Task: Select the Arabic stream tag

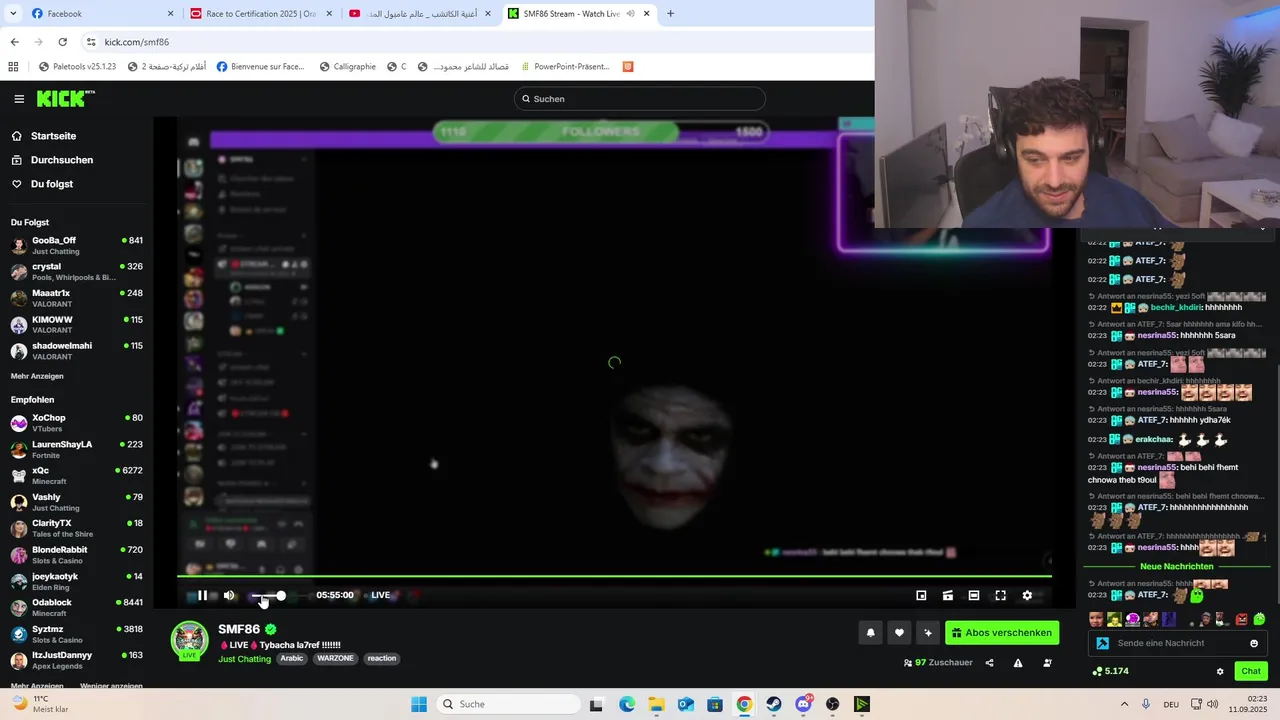Action: [292, 658]
